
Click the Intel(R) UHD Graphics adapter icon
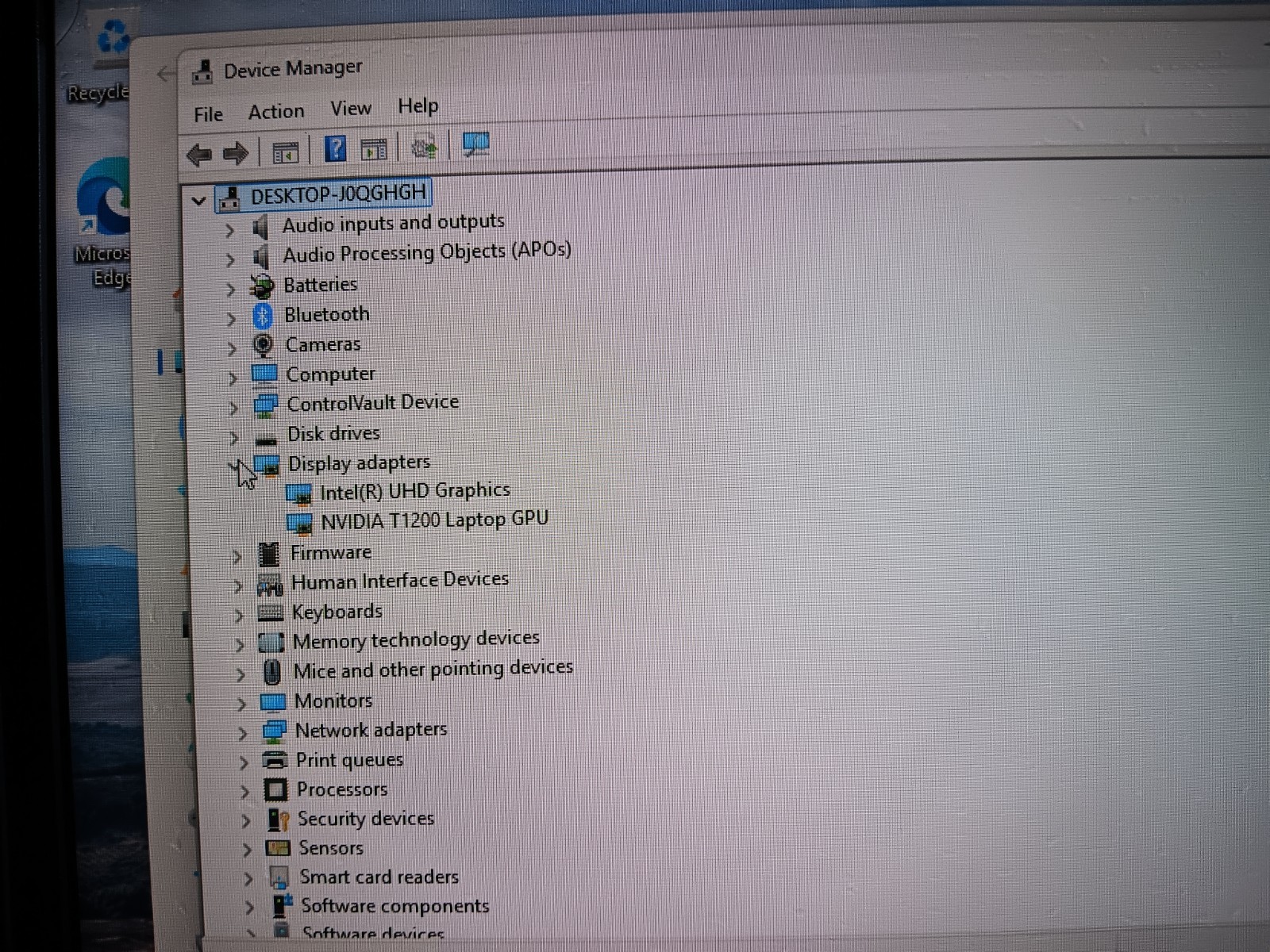299,495
